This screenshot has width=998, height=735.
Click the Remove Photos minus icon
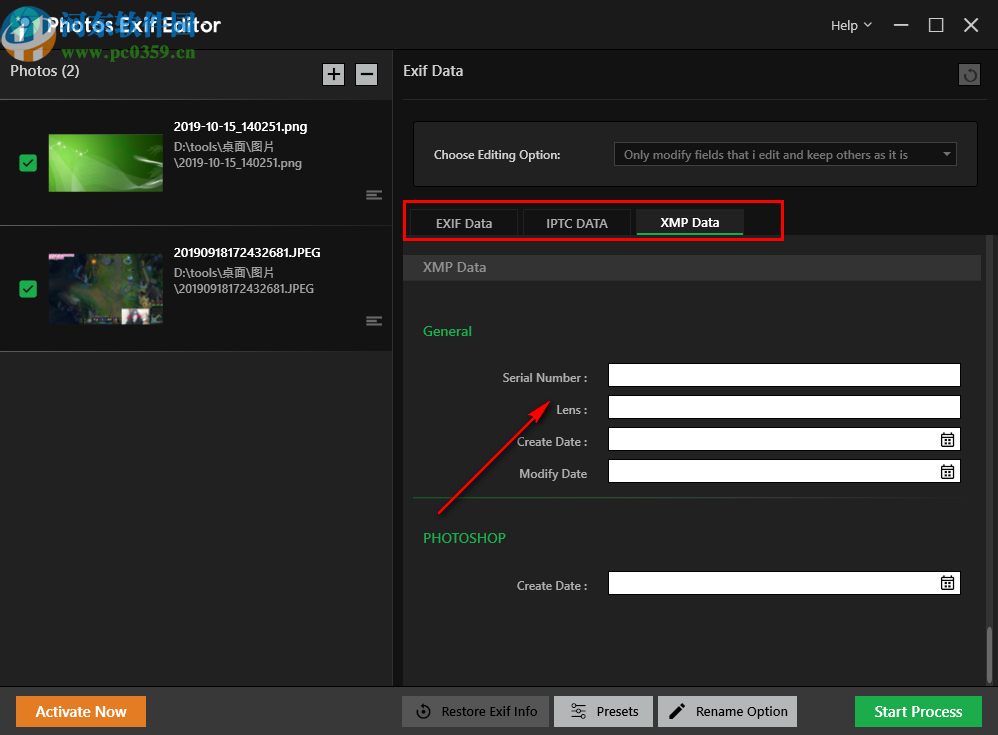point(366,74)
